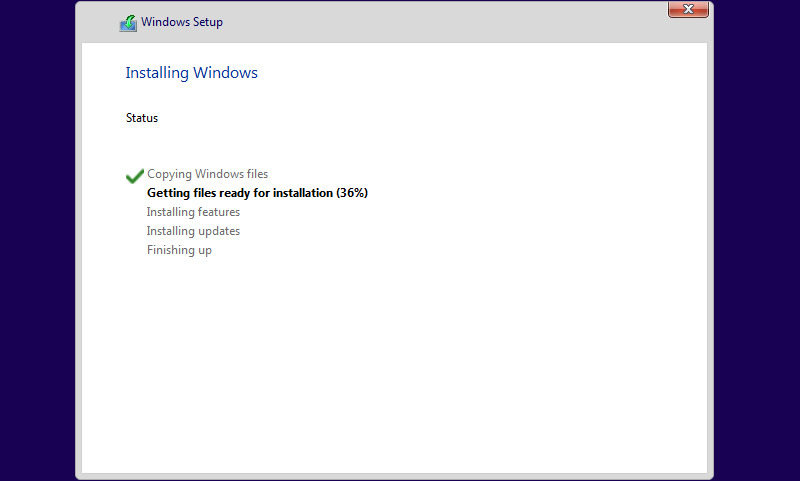
Task: Click the word "updates" in the step list
Action: click(x=217, y=231)
